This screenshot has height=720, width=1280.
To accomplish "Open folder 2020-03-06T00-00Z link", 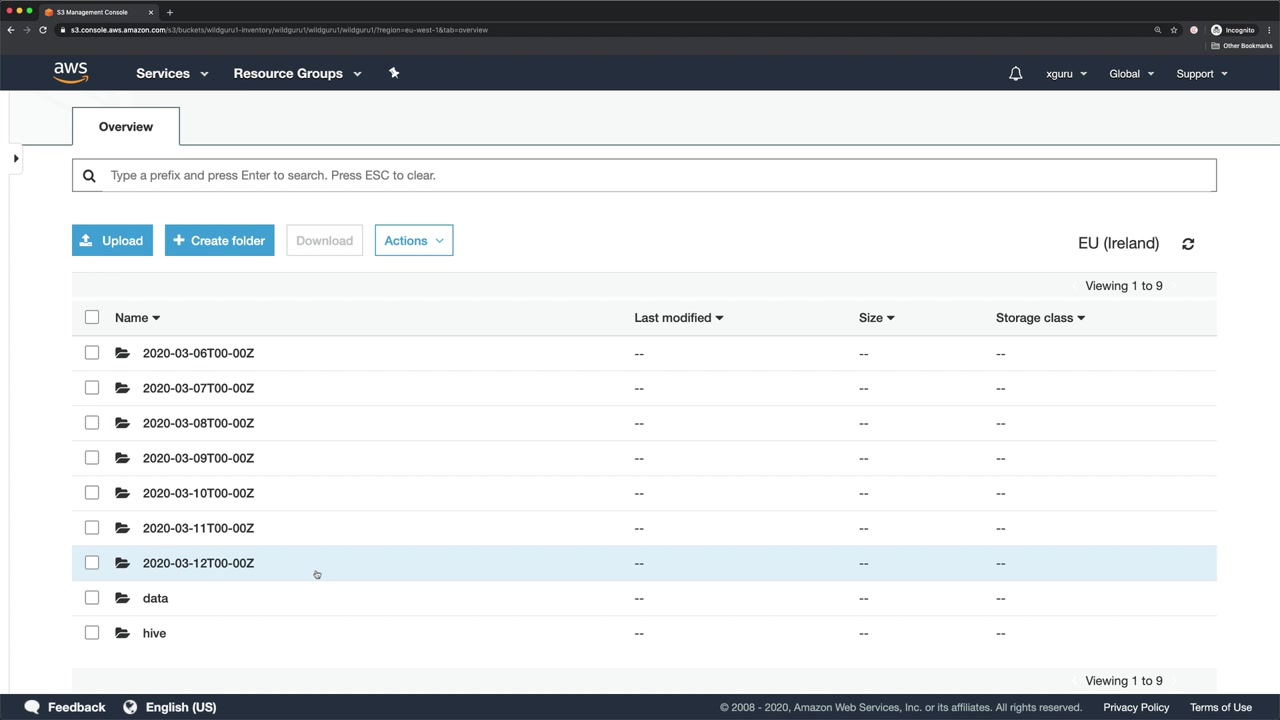I will pyautogui.click(x=198, y=353).
